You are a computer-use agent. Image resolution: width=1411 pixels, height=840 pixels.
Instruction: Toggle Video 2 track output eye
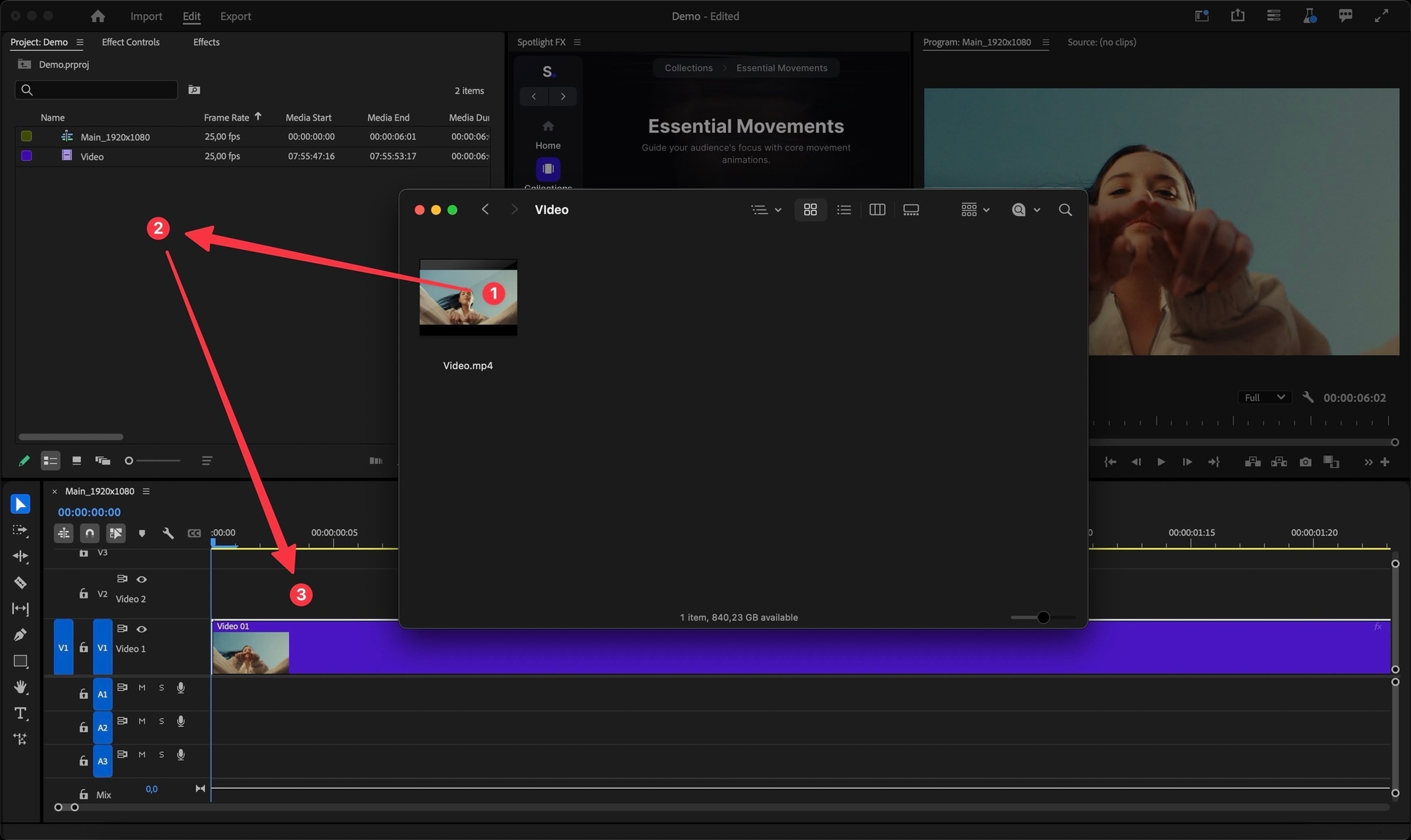tap(142, 579)
